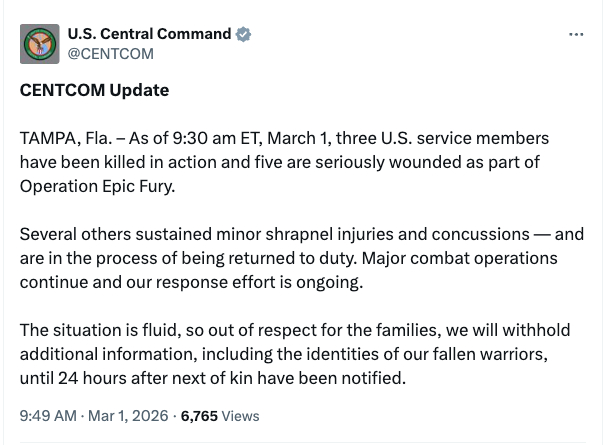Click the @CENTCOM handle
The image size is (603, 445).
110,53
